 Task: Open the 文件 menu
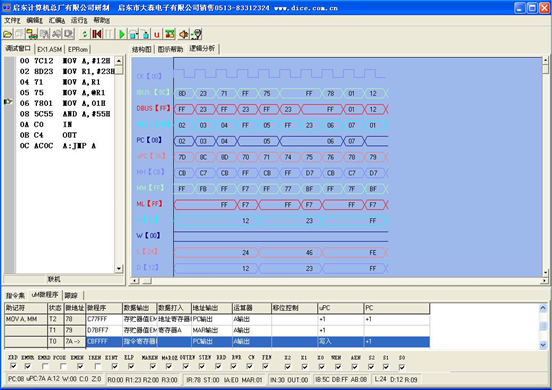click(12, 20)
